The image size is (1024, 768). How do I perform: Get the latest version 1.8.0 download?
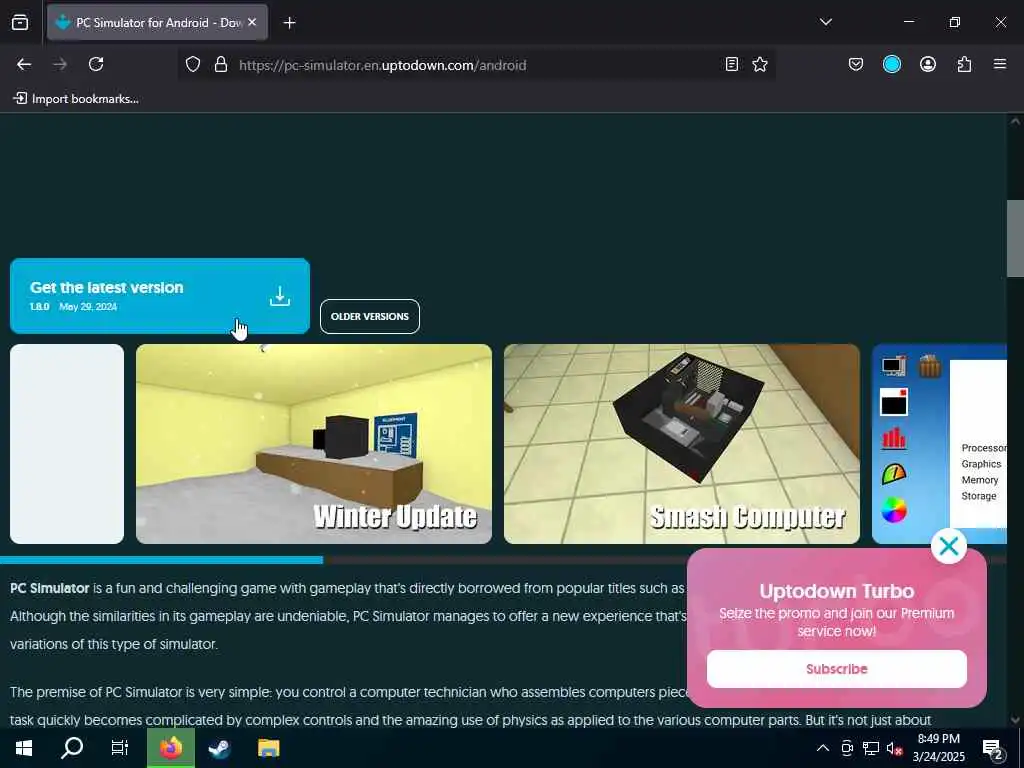(x=160, y=296)
